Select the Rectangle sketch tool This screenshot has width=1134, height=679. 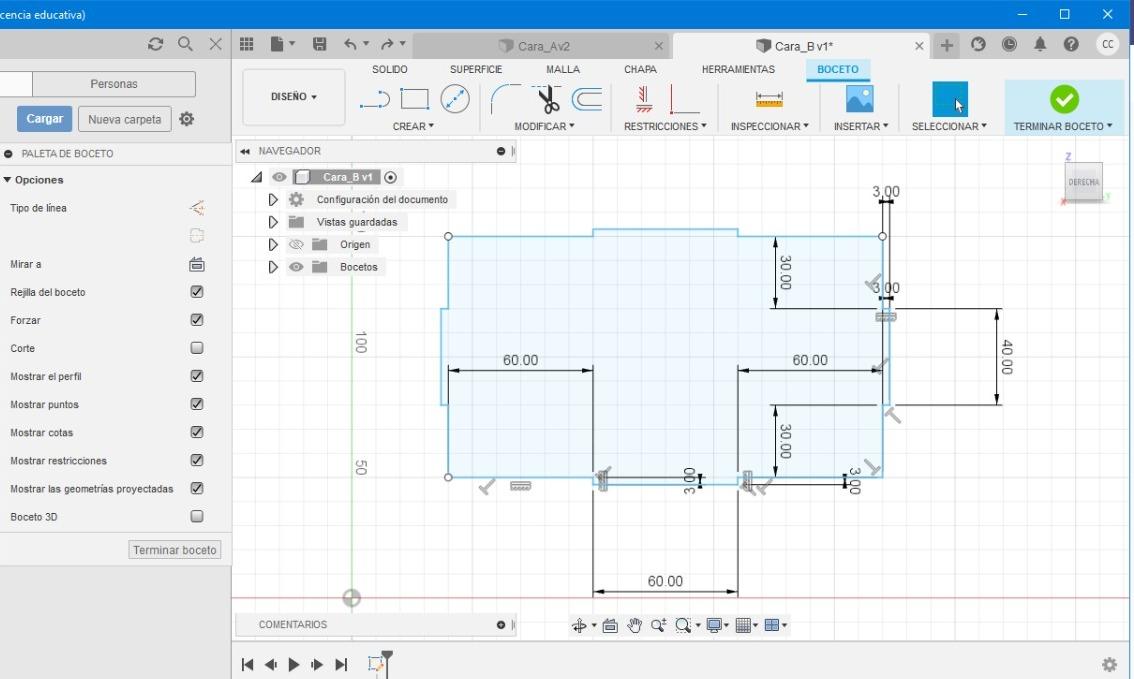coord(414,99)
